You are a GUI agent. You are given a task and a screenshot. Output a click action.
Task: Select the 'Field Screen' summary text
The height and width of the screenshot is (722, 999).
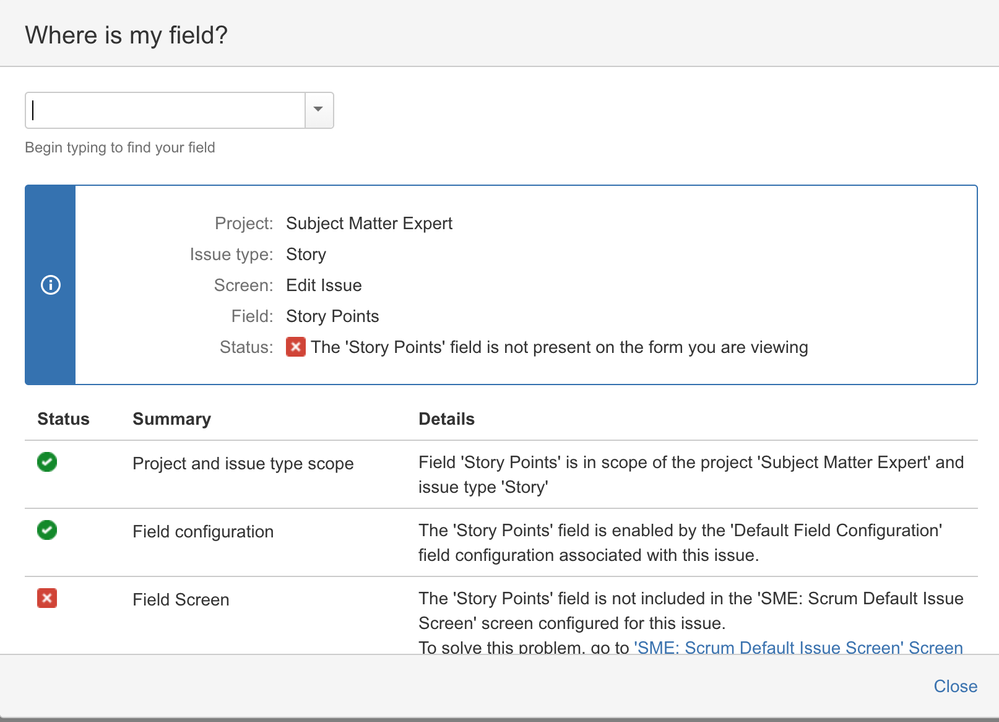tap(181, 600)
